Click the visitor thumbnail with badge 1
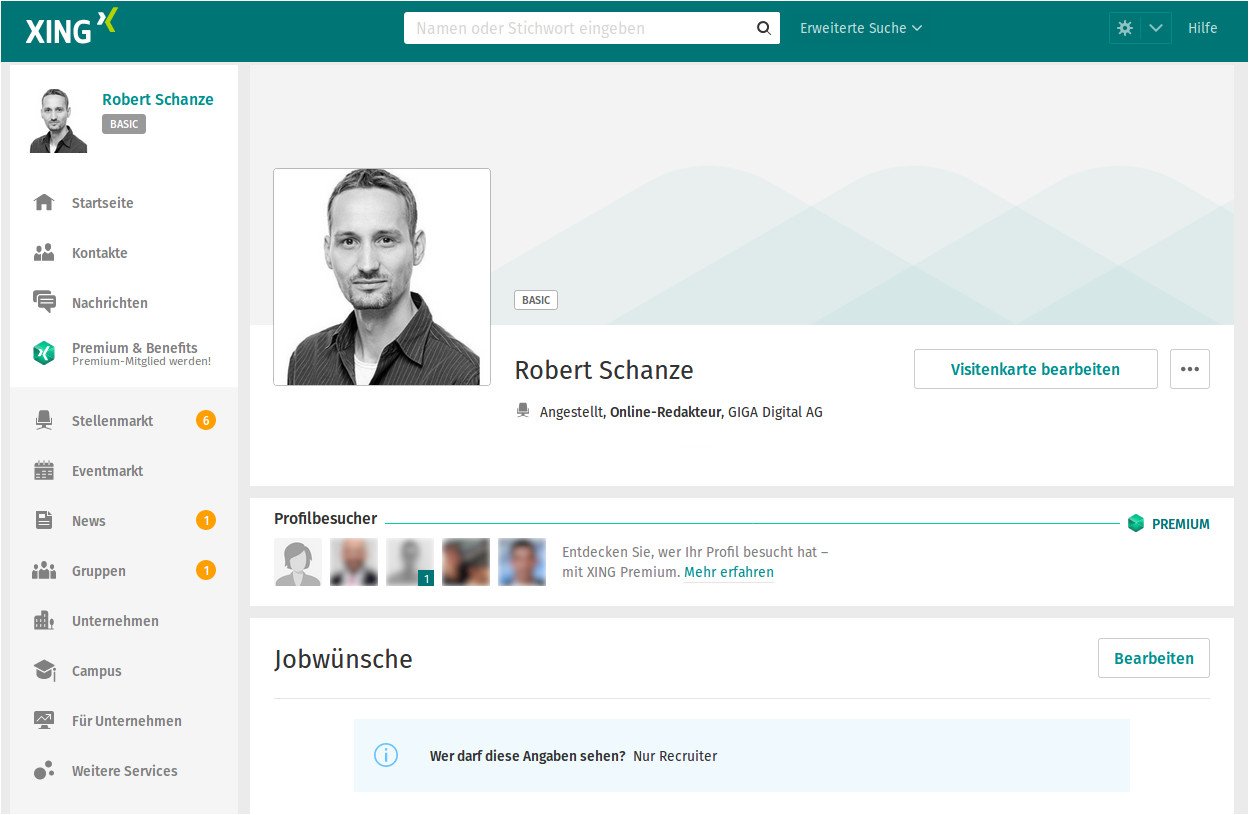This screenshot has width=1249, height=815. coord(410,562)
